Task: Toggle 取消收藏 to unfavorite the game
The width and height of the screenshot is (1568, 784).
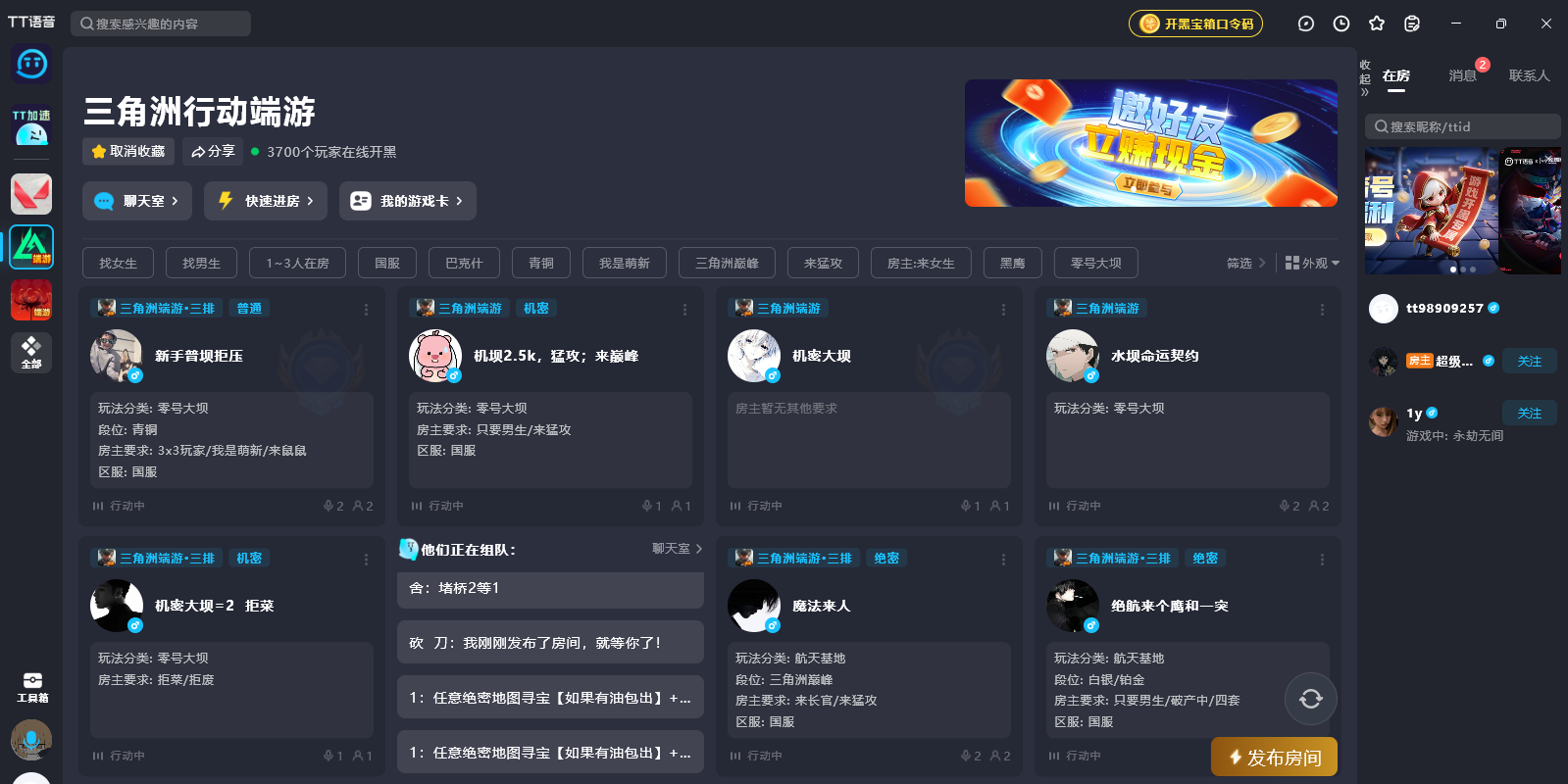Action: [x=128, y=151]
